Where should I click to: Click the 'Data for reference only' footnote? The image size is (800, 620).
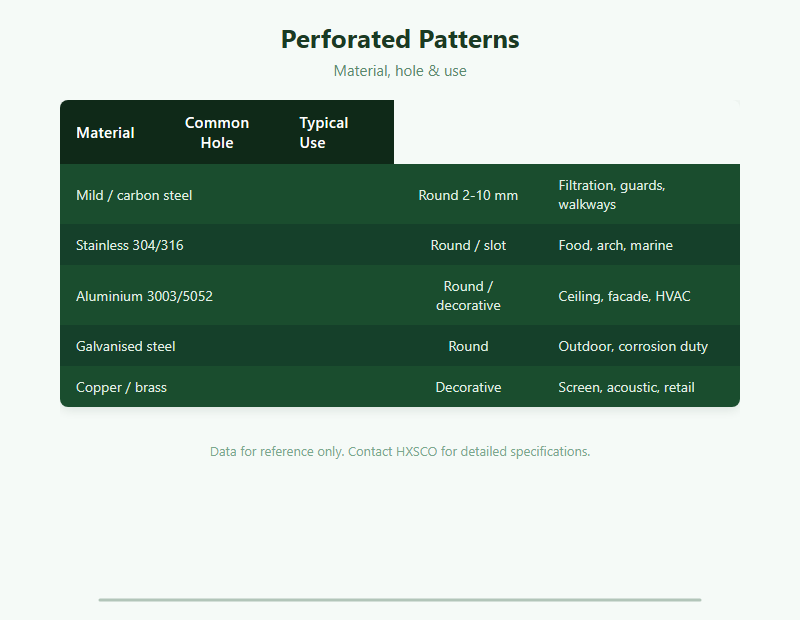[400, 452]
